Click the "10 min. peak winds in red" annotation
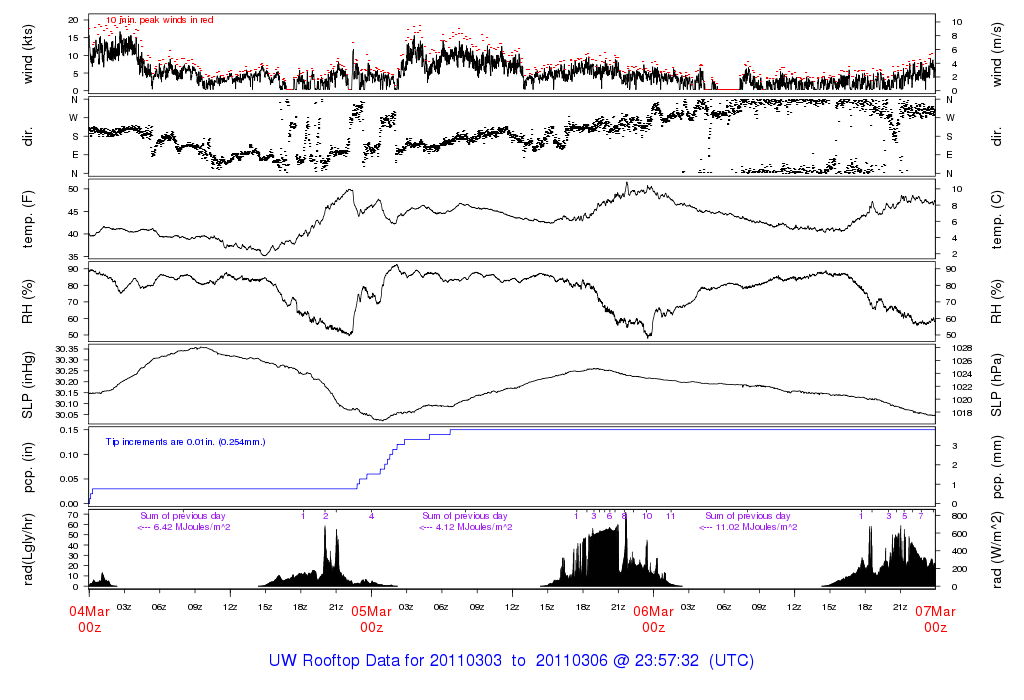This screenshot has width=1024, height=700. coord(159,20)
